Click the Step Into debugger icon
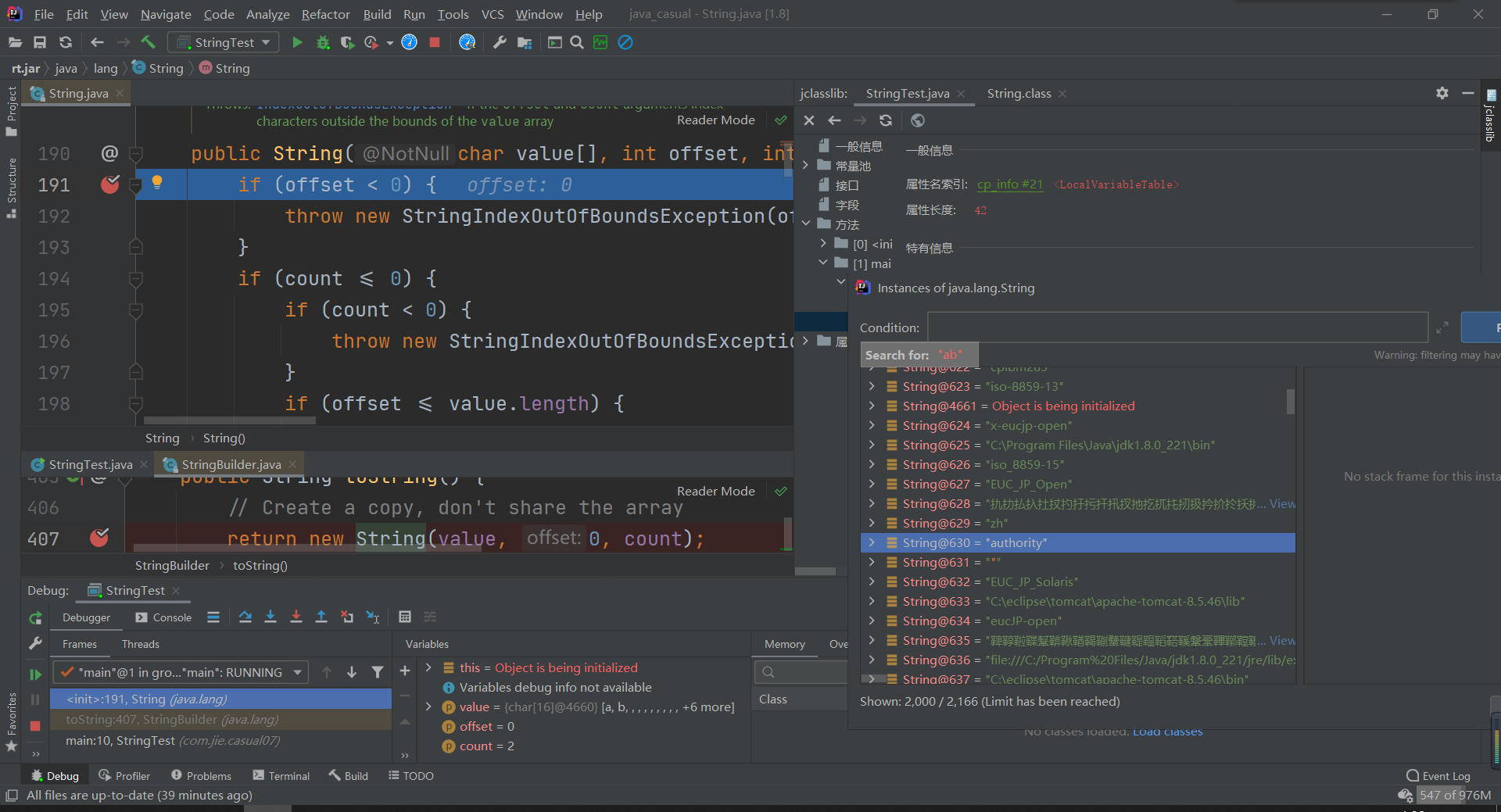The image size is (1501, 812). click(x=270, y=617)
